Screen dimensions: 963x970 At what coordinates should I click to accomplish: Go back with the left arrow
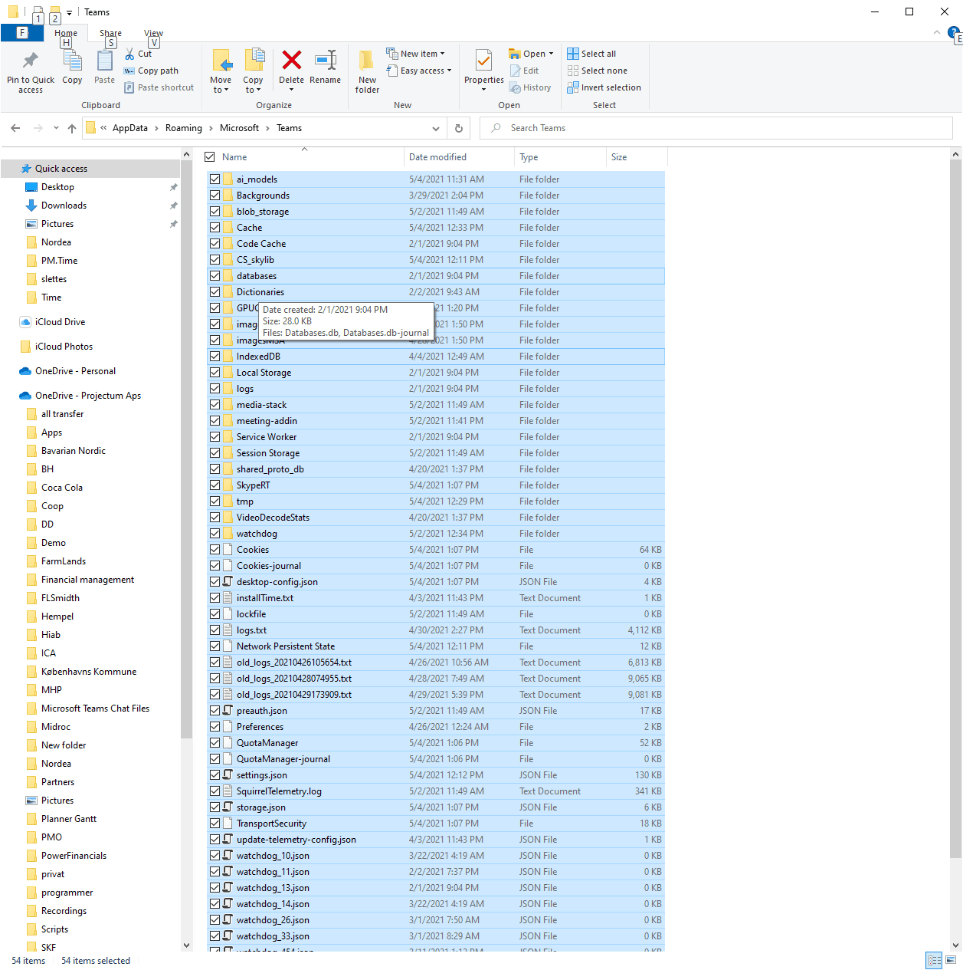point(15,128)
